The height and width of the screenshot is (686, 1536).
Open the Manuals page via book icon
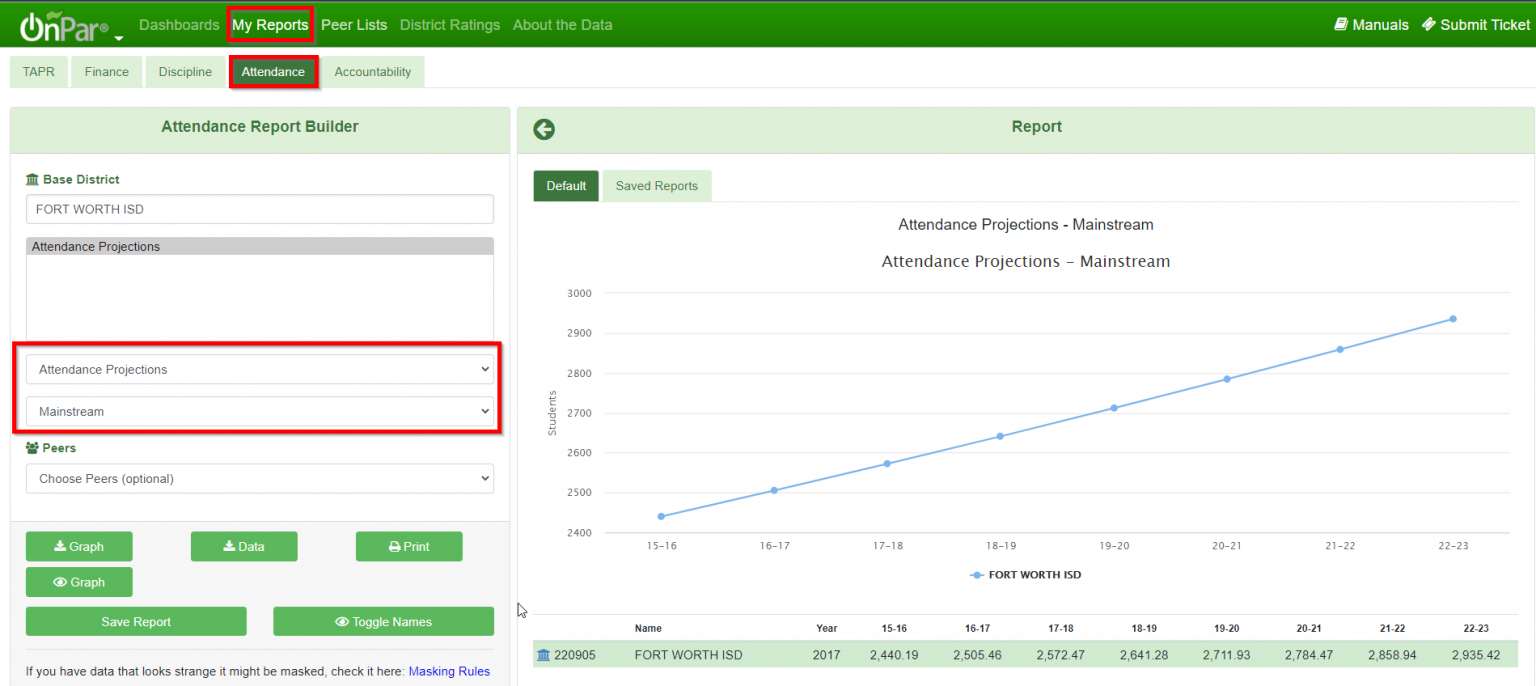(x=1340, y=24)
